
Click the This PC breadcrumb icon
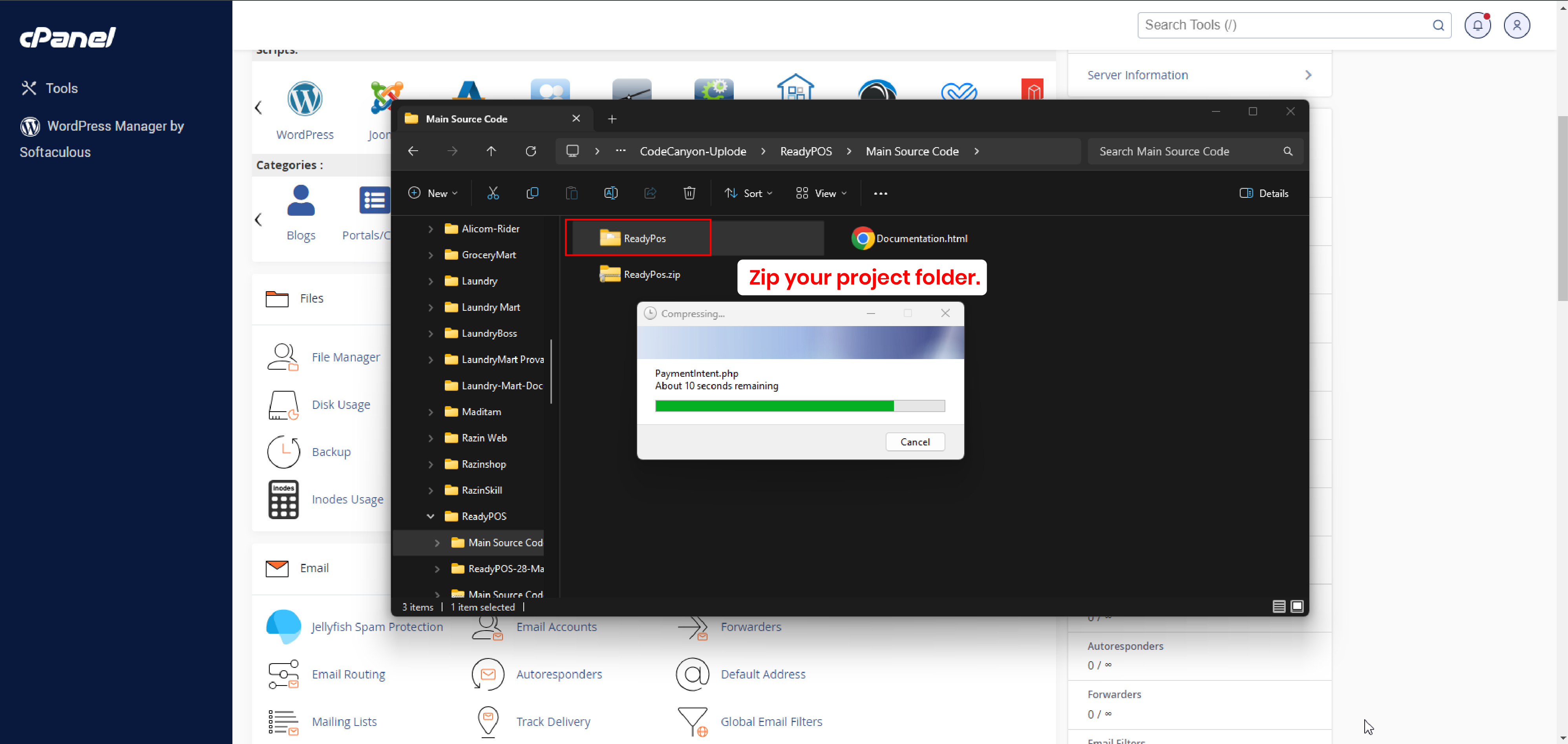572,151
